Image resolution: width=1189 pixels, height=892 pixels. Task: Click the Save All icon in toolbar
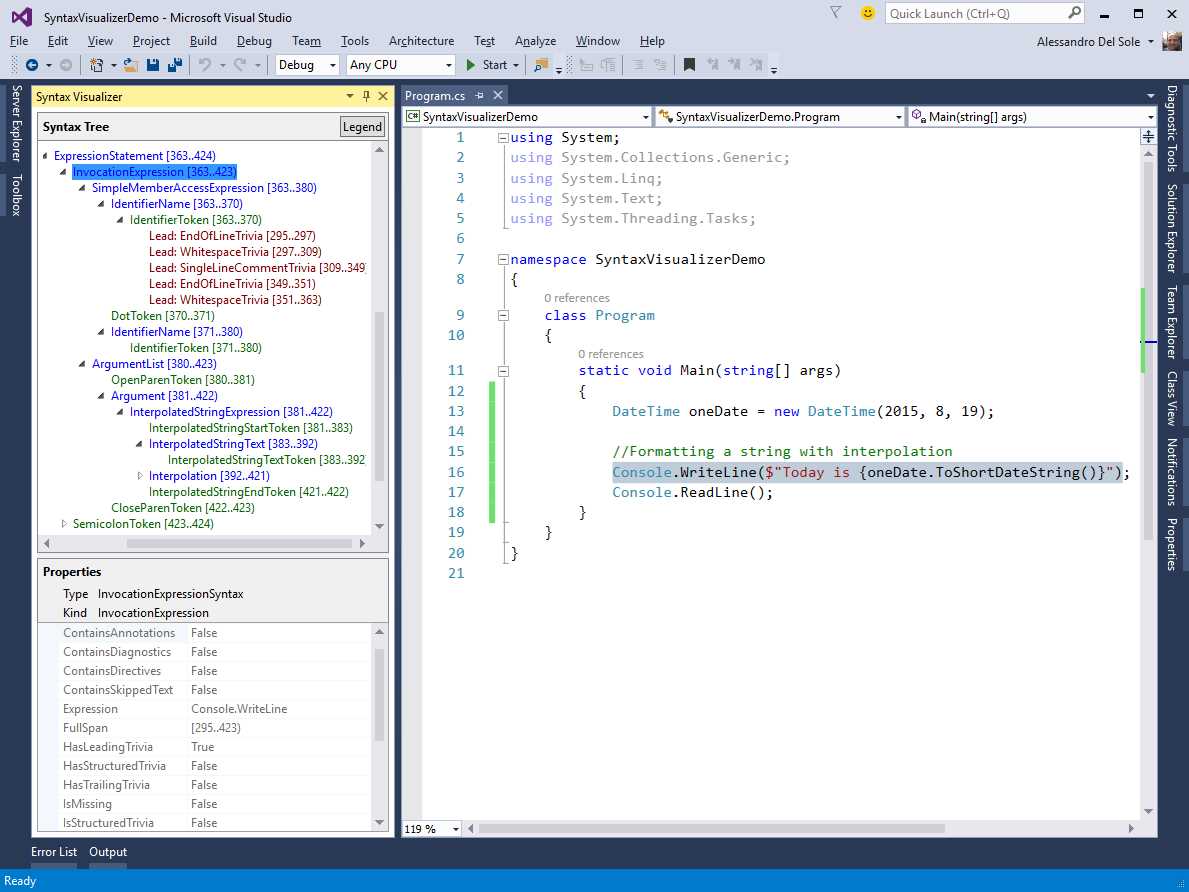click(174, 65)
